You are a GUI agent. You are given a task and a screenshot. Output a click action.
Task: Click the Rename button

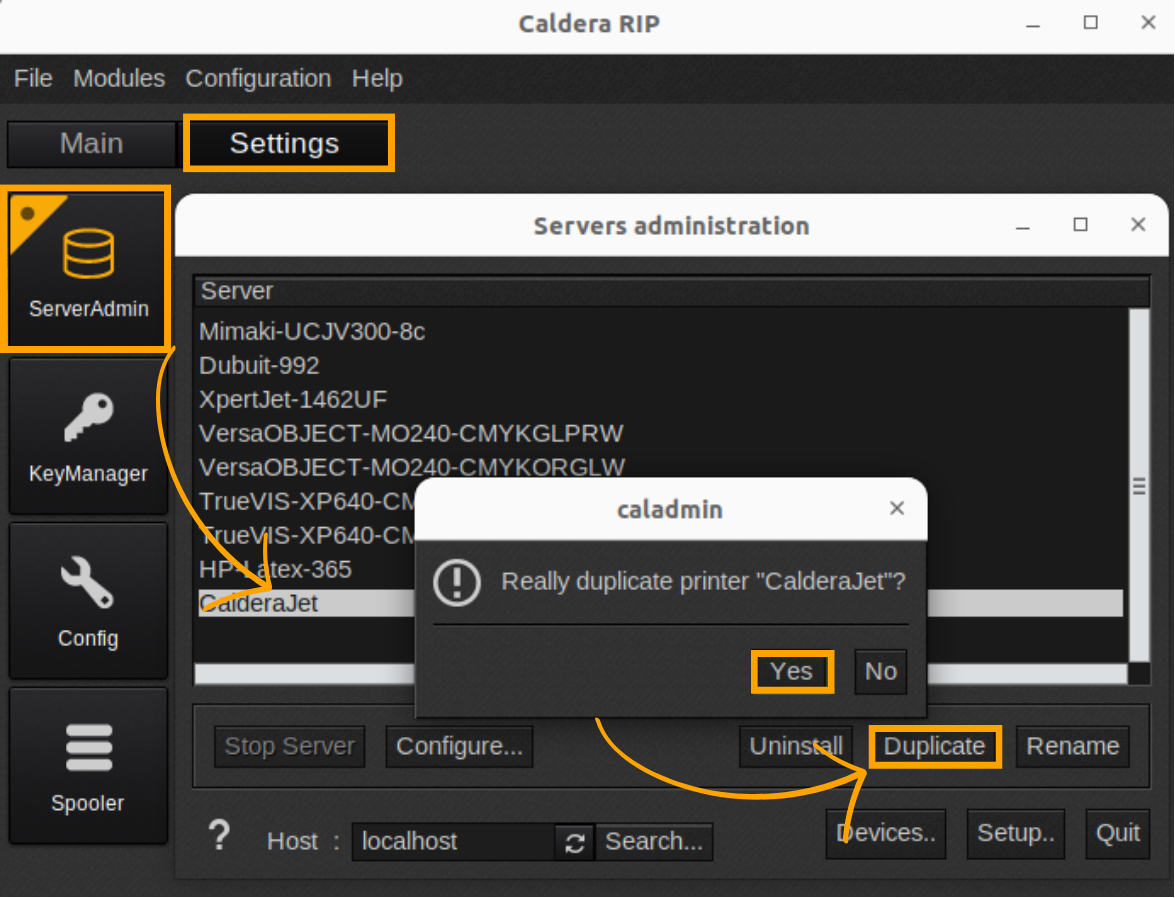(x=1072, y=746)
